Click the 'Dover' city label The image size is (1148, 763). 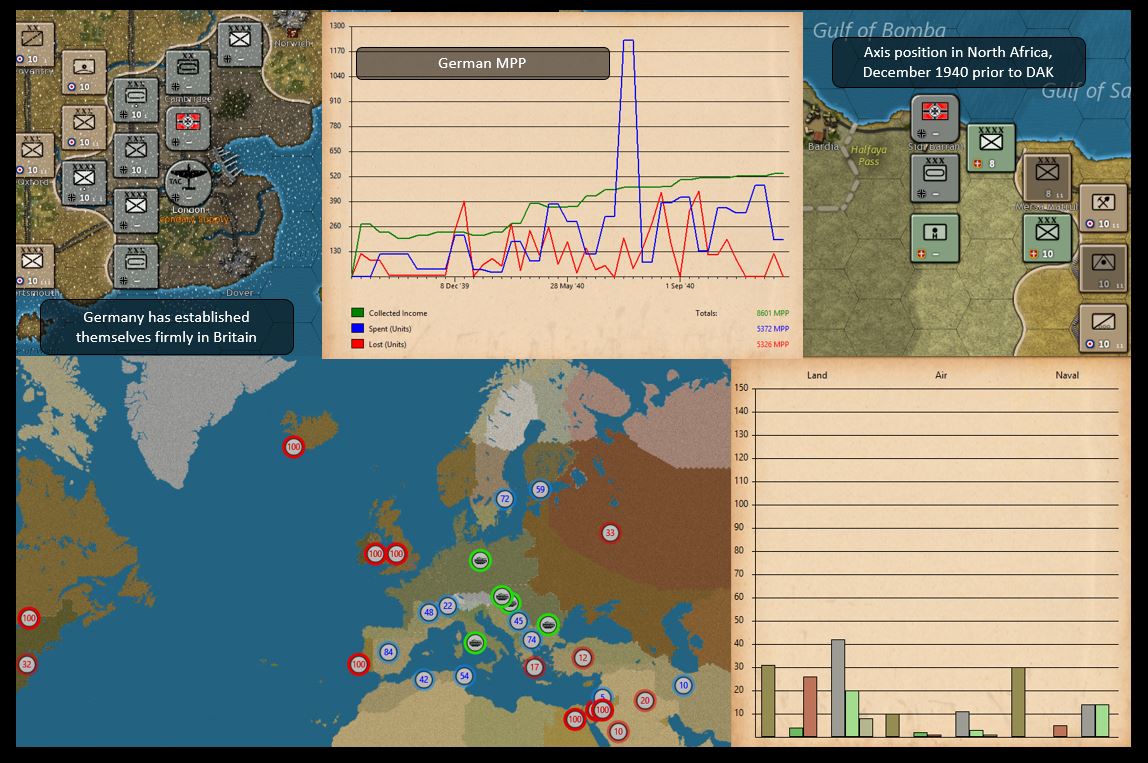(239, 292)
